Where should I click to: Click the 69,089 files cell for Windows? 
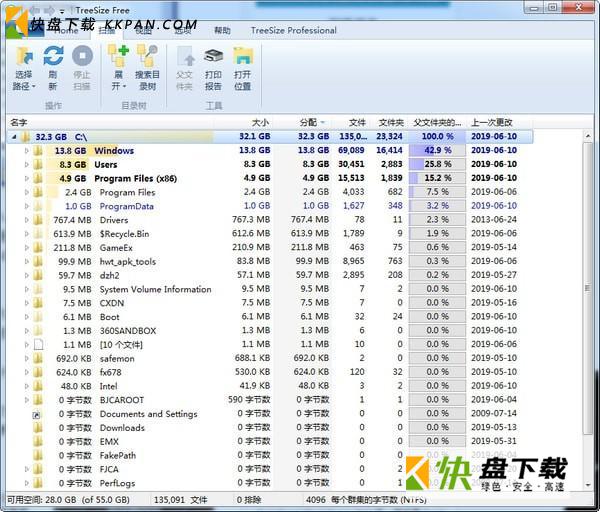[x=351, y=150]
